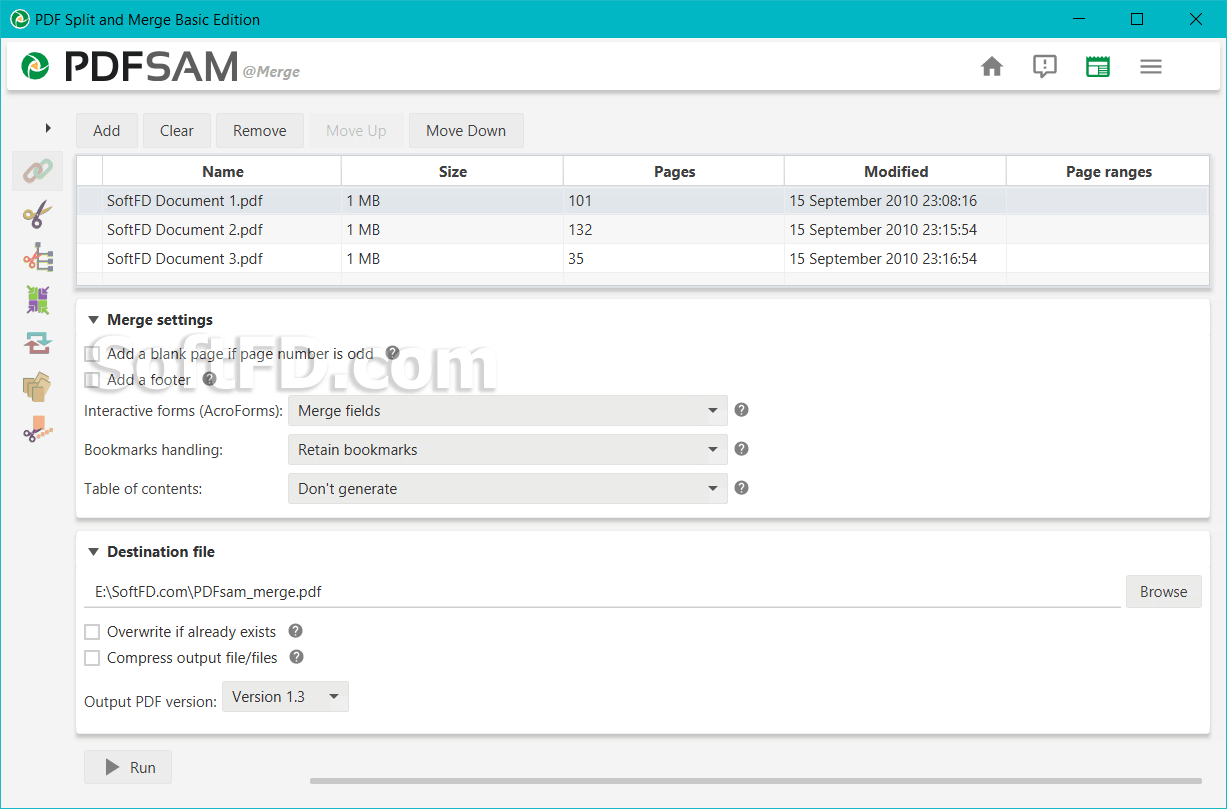
Task: Open application messages speech-bubble icon
Action: tap(1045, 67)
